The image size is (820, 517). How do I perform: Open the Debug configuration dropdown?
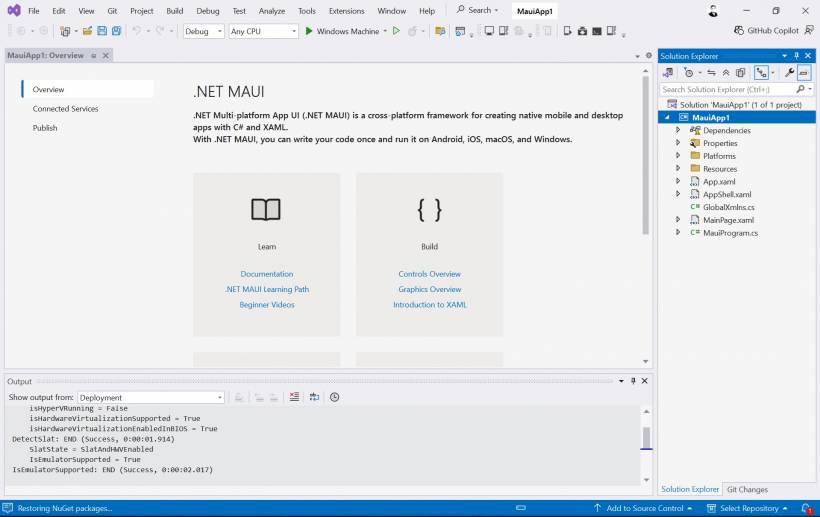point(204,31)
